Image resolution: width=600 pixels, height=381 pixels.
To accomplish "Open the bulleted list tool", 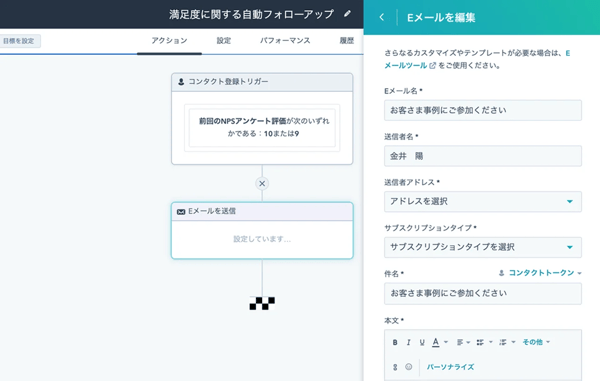I will (x=480, y=342).
